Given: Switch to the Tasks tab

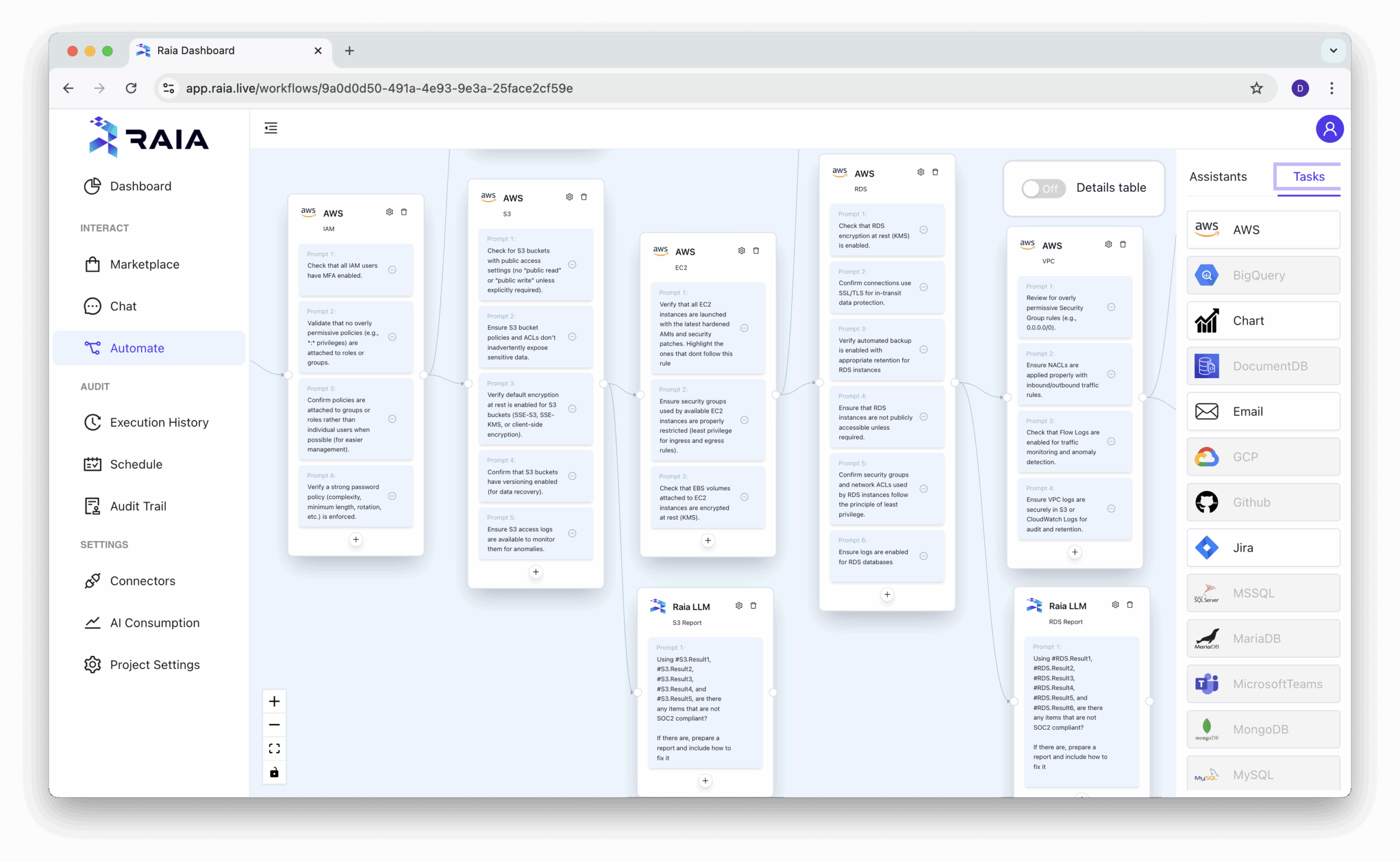Looking at the screenshot, I should tap(1308, 177).
